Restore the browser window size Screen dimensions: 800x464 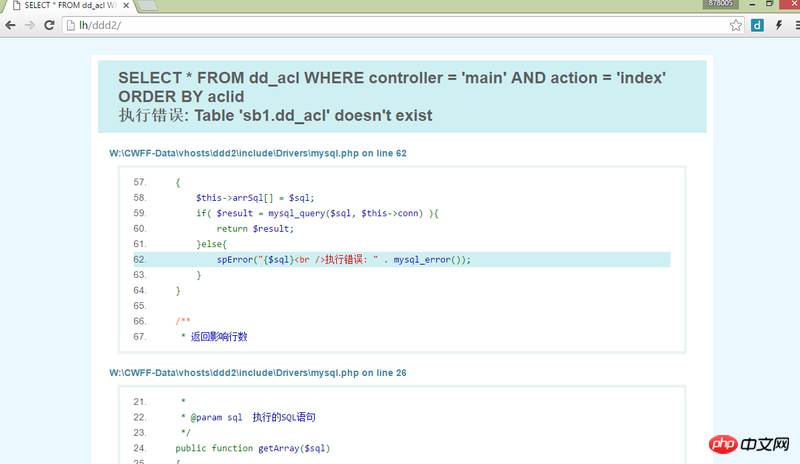tap(769, 4)
